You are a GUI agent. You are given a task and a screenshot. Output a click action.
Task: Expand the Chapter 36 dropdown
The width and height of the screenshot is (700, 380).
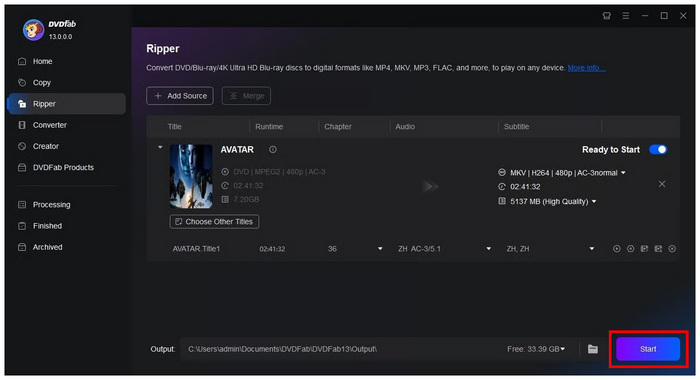pos(380,249)
